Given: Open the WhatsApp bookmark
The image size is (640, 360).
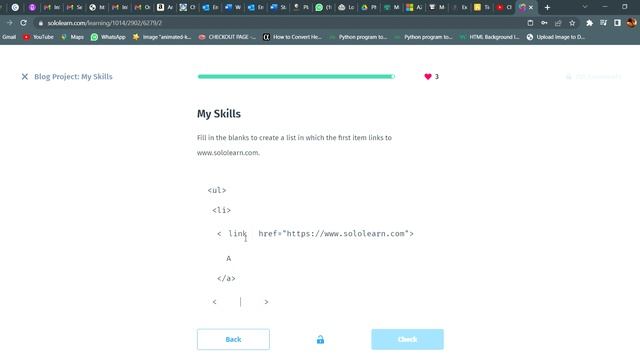Looking at the screenshot, I should coord(108,37).
